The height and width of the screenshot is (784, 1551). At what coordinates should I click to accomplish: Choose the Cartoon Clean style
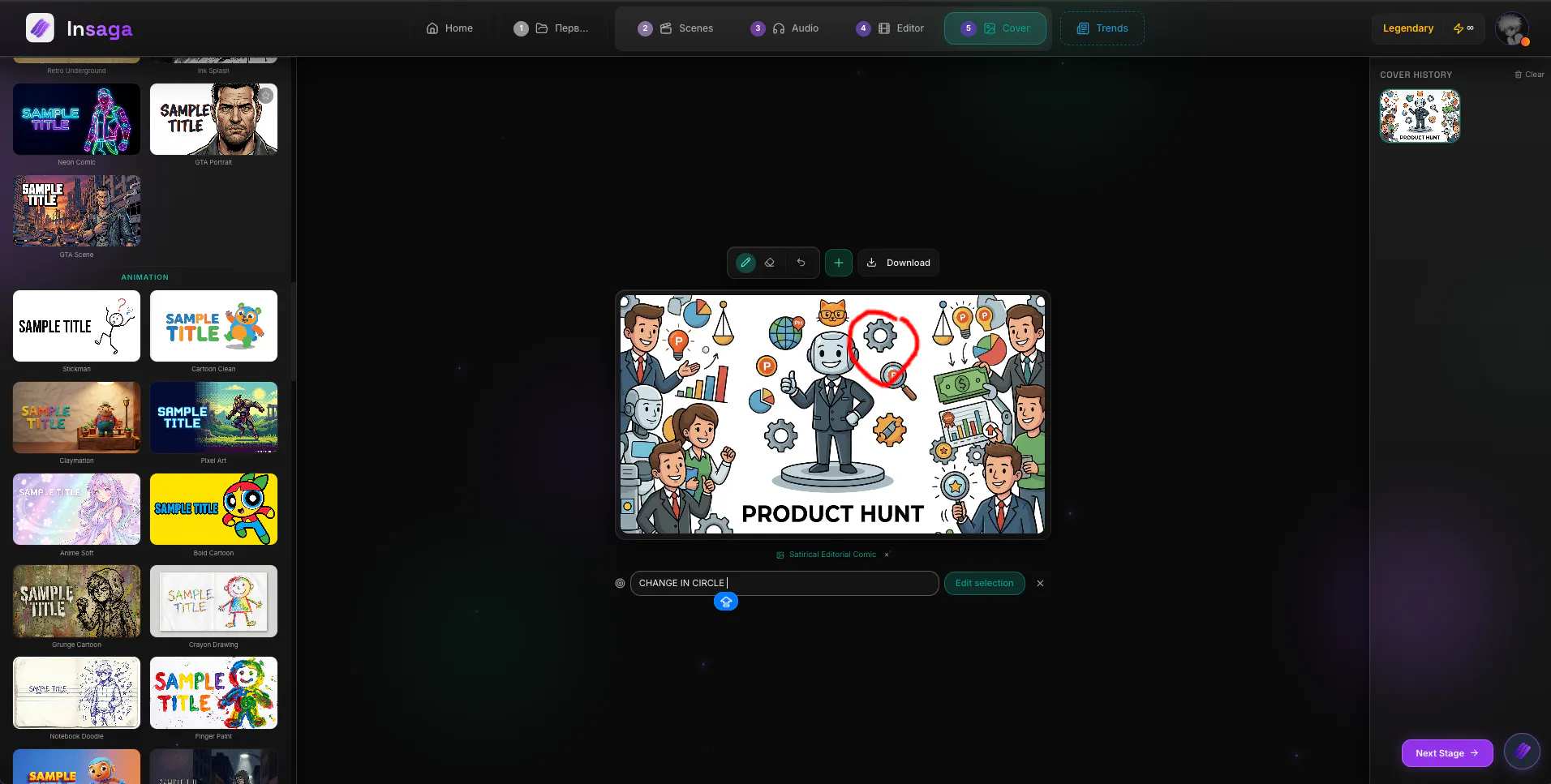(214, 326)
